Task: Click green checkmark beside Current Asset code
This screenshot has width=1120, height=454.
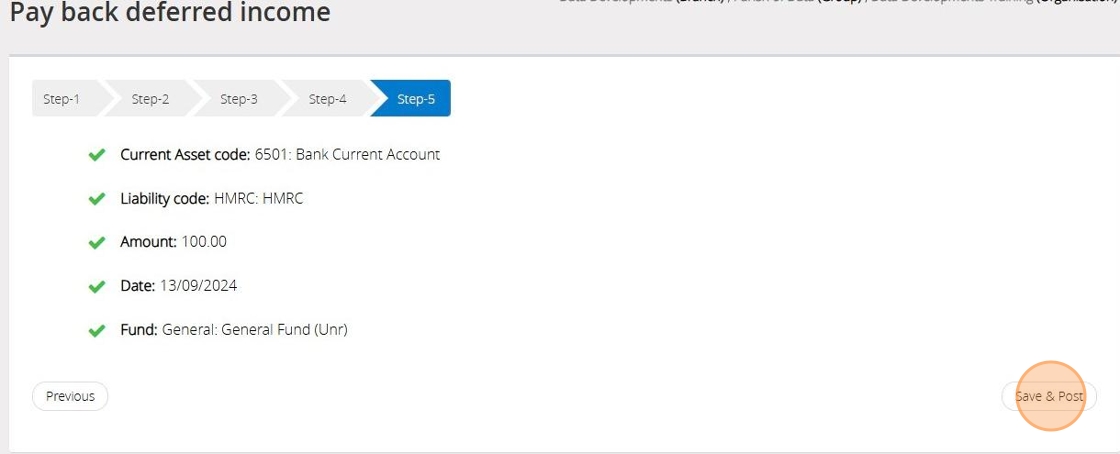Action: (x=97, y=155)
